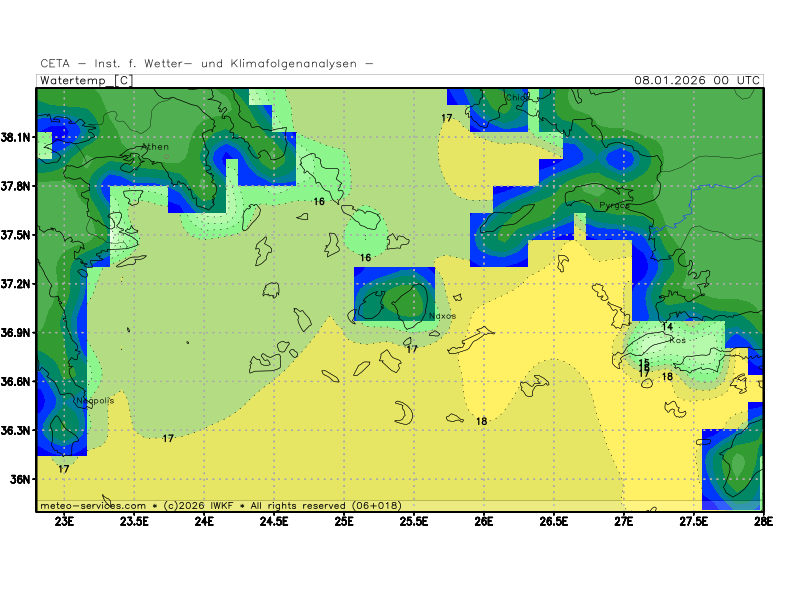Click the 28E longitude axis label
This screenshot has height=600, width=800.
tap(763, 521)
